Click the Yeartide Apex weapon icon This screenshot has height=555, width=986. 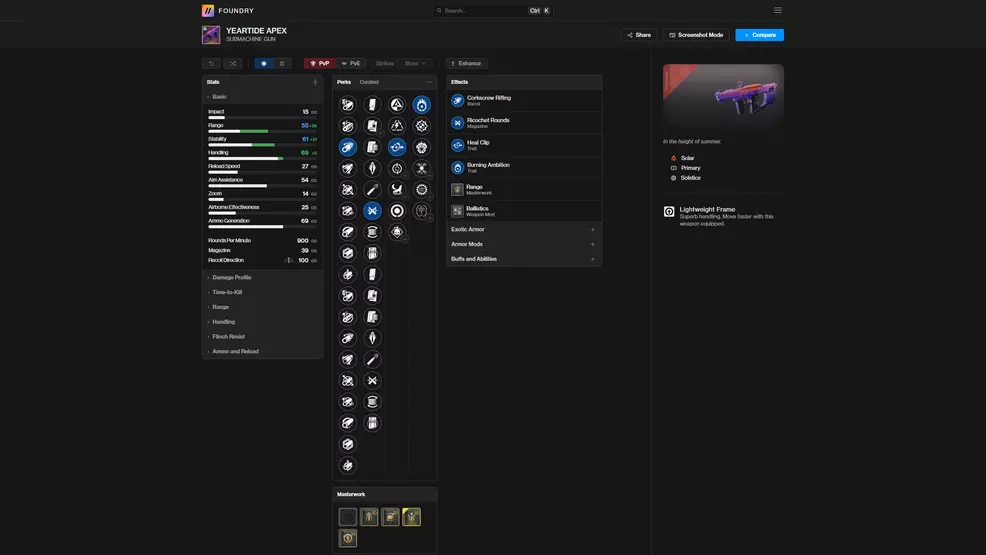[211, 35]
